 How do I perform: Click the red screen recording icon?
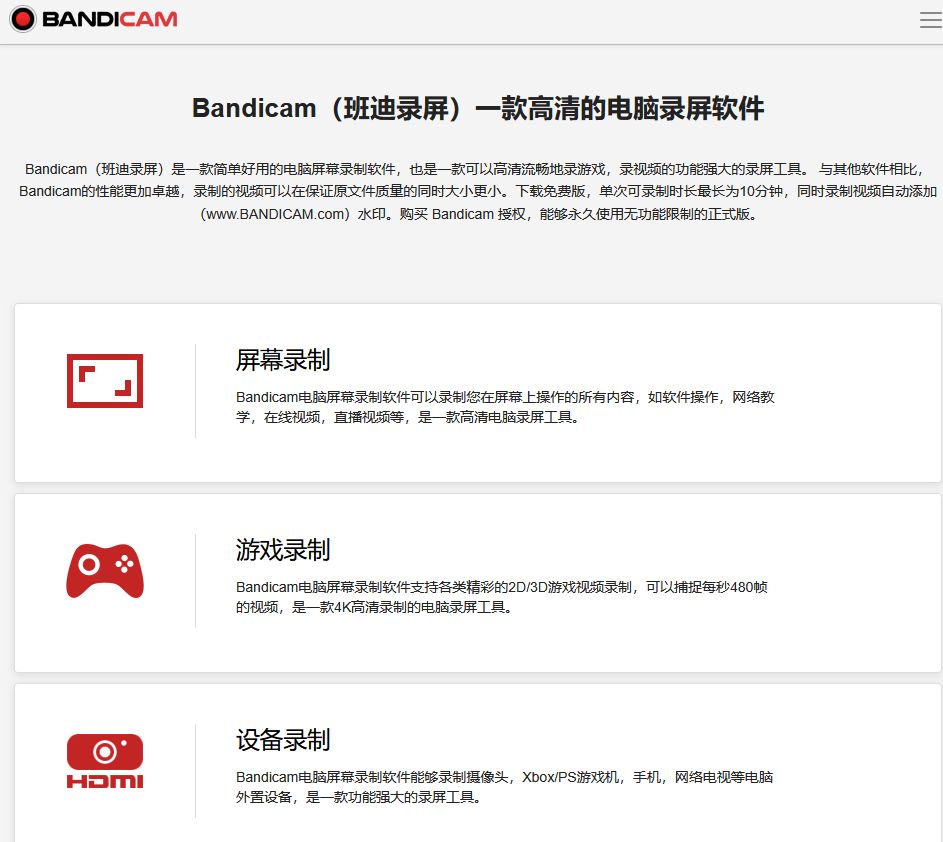[105, 381]
